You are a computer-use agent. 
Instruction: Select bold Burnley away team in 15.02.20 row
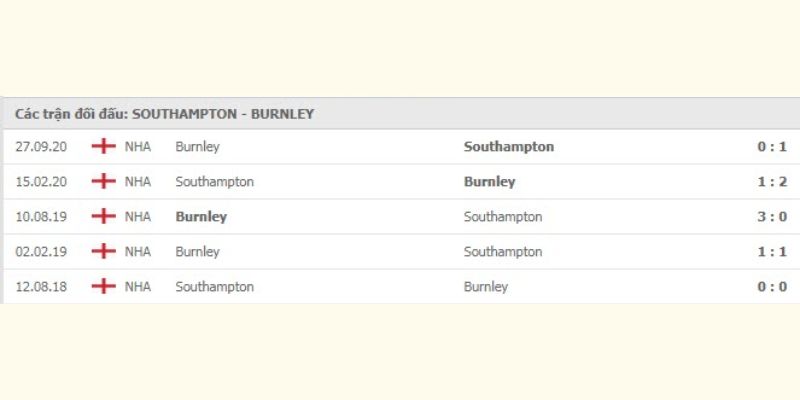point(489,182)
